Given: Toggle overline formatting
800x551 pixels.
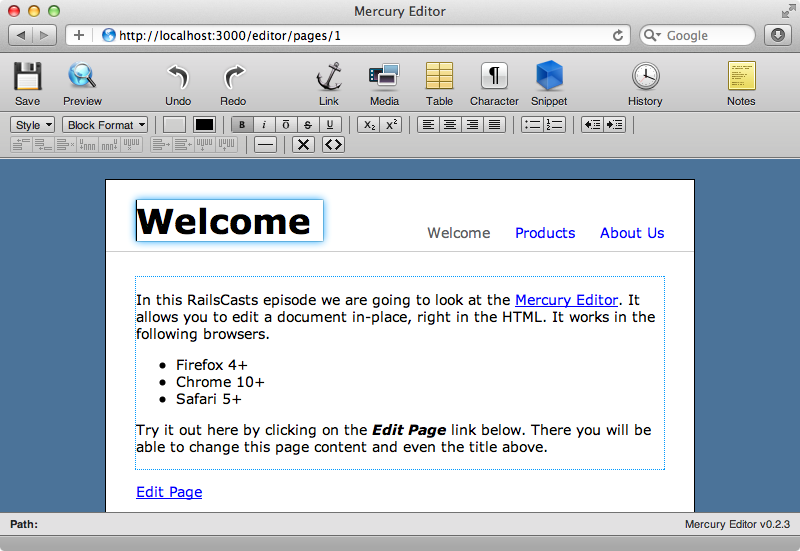Looking at the screenshot, I should click(x=286, y=124).
